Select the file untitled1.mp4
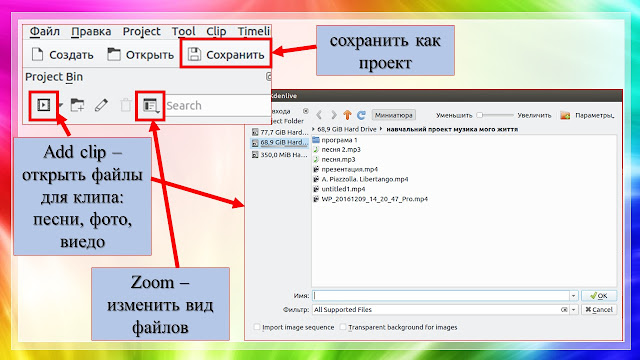 point(339,189)
